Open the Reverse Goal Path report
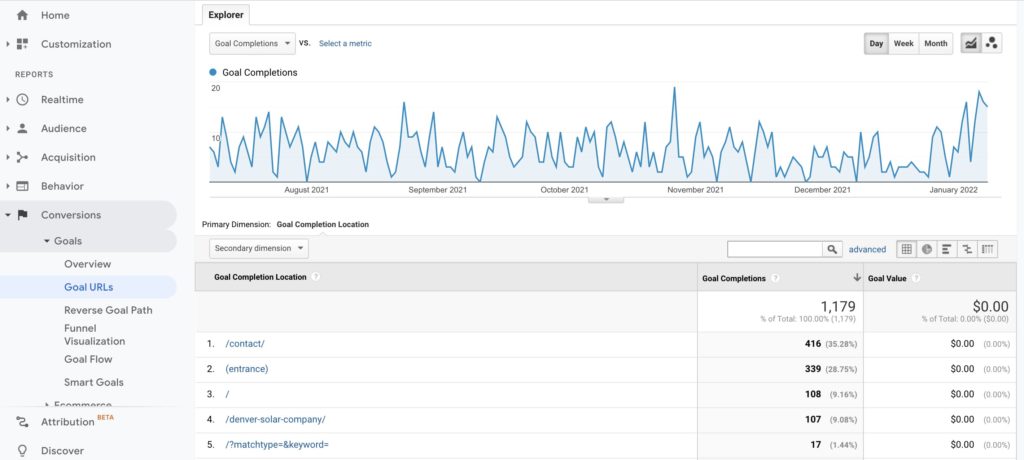 point(108,310)
